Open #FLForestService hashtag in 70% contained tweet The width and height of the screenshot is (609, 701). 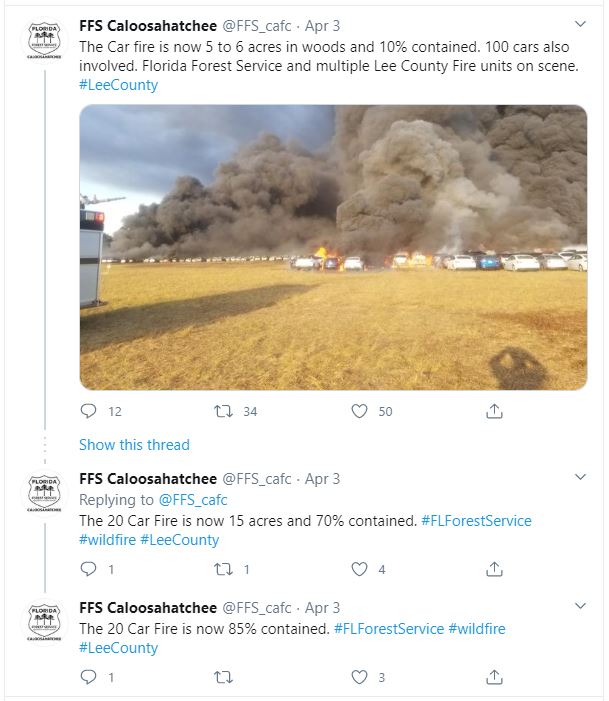pyautogui.click(x=476, y=520)
